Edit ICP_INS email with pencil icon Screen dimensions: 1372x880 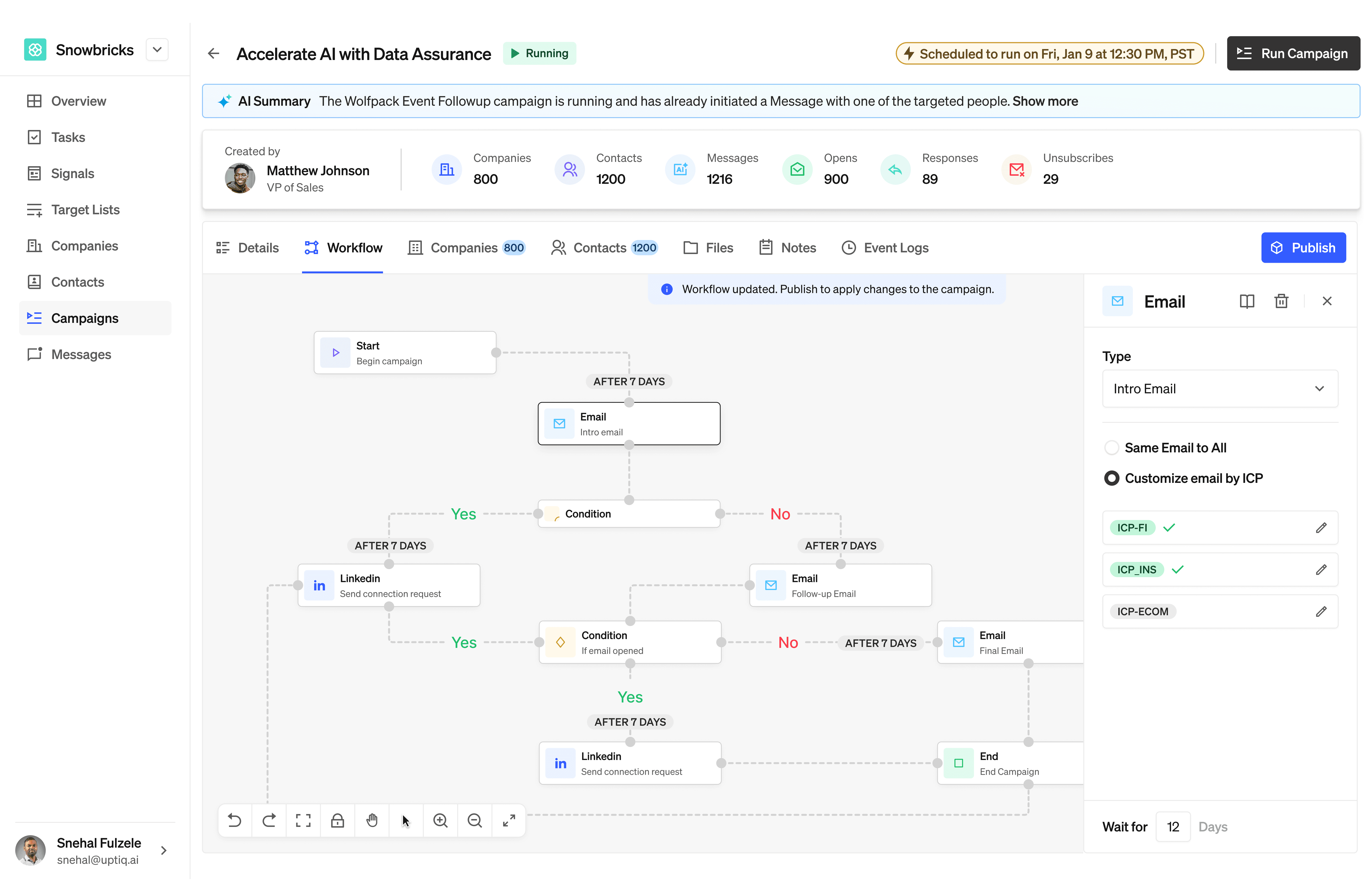[1321, 570]
